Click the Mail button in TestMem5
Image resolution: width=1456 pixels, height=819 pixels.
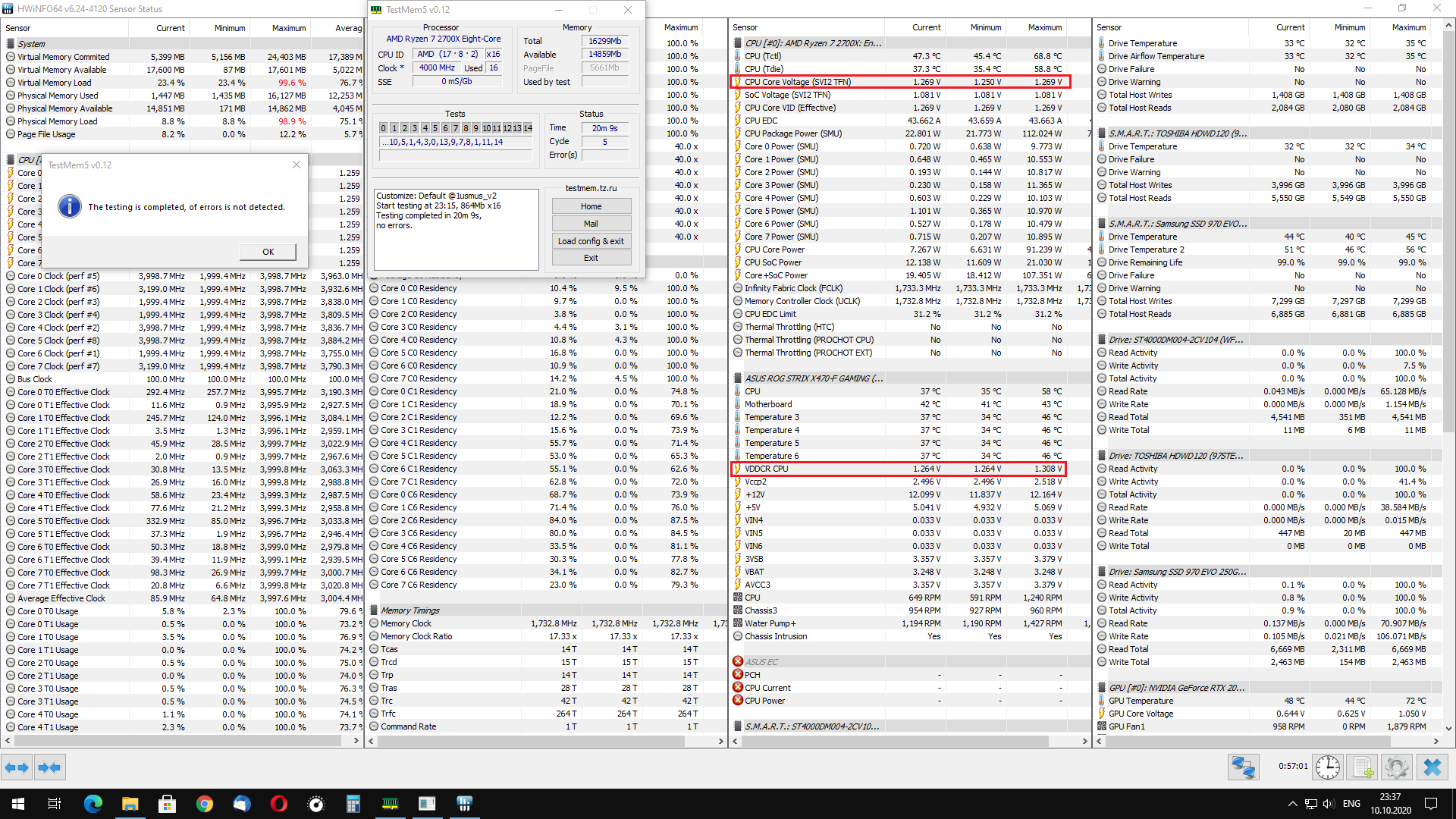(x=591, y=224)
